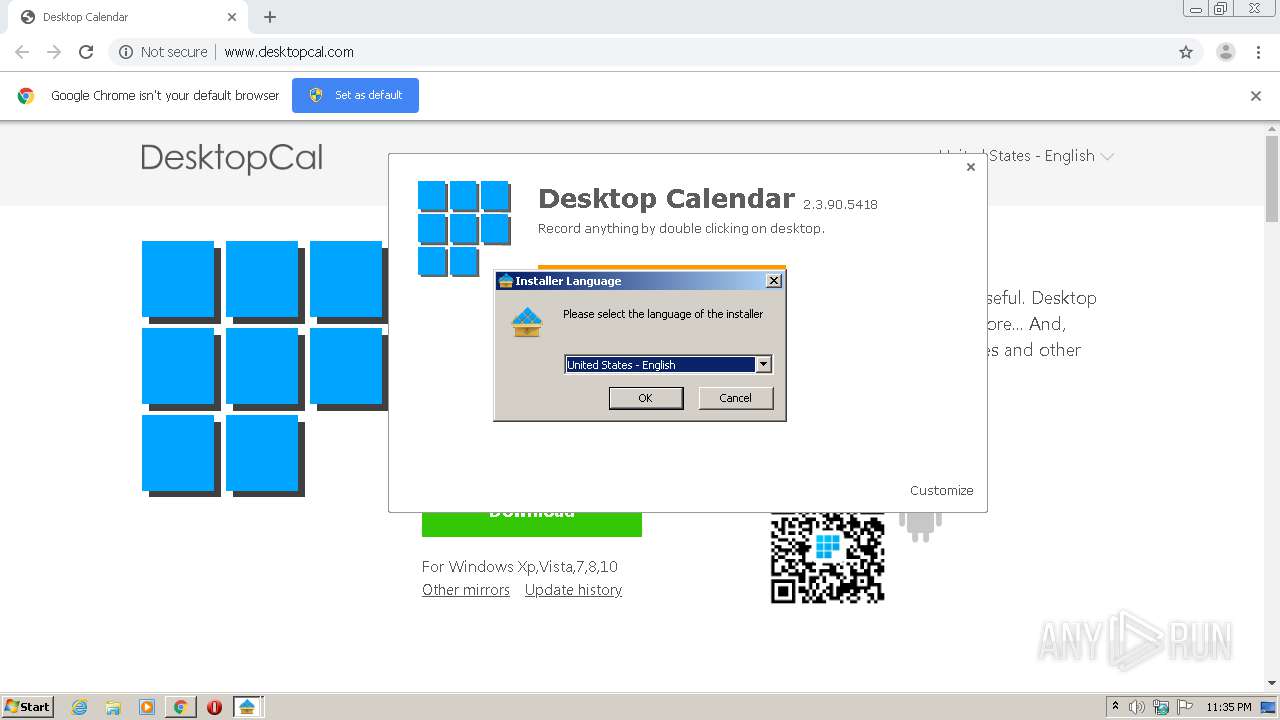The height and width of the screenshot is (720, 1280).
Task: Open the United States - English site language menu
Action: [x=1027, y=156]
